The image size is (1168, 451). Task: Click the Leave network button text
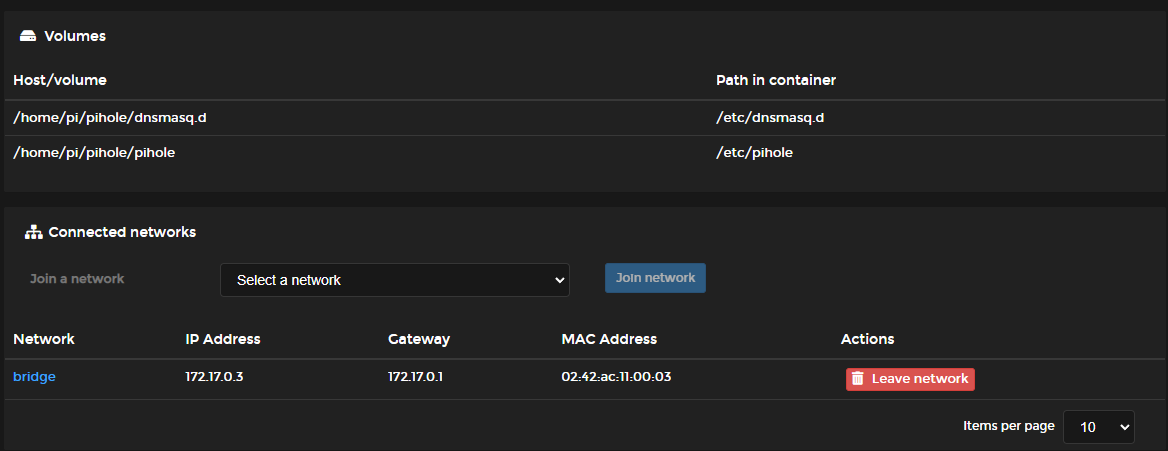coord(920,379)
